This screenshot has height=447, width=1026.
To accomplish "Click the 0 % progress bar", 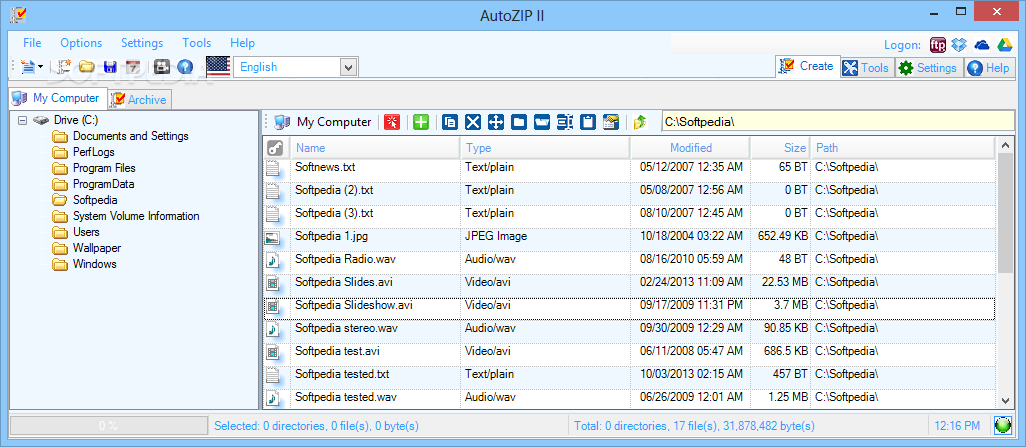I will (x=108, y=426).
